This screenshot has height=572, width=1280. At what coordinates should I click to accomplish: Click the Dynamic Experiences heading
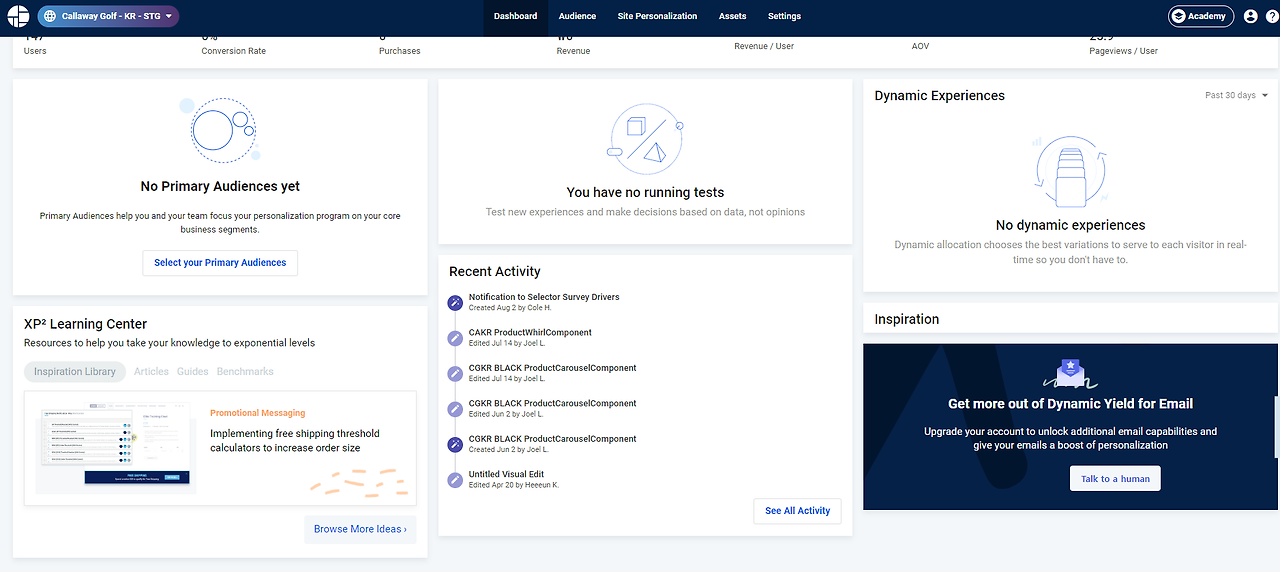tap(940, 96)
